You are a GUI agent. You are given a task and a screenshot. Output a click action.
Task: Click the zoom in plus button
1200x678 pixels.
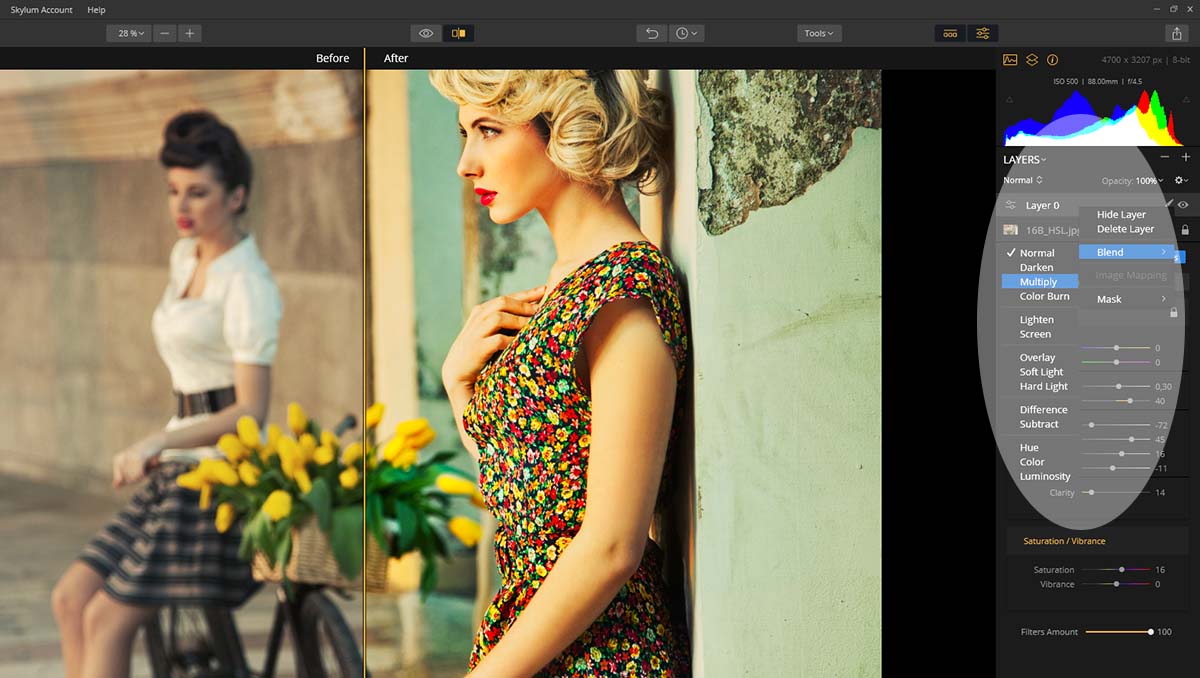click(189, 33)
